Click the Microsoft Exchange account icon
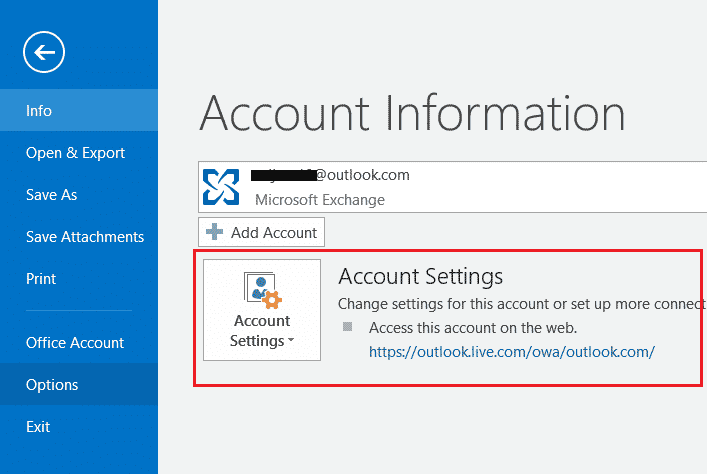Viewport: 707px width, 474px height. tap(221, 187)
